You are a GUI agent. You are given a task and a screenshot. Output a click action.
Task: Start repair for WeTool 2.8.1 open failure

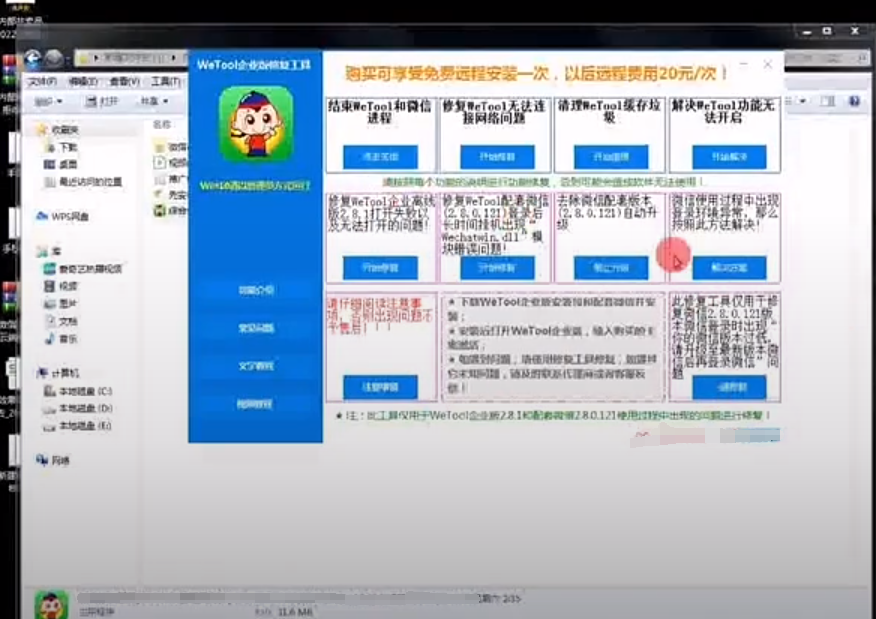(x=380, y=268)
